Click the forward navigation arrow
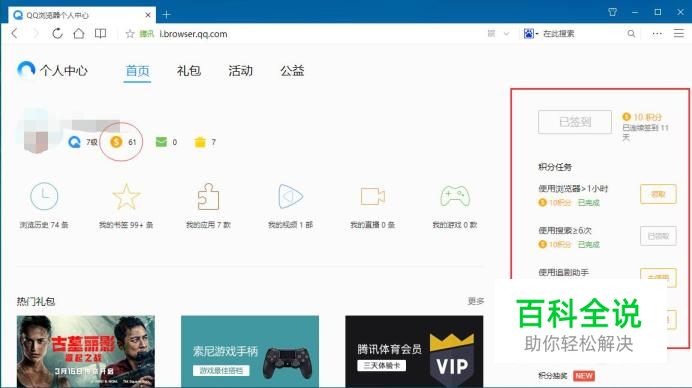 [36, 34]
